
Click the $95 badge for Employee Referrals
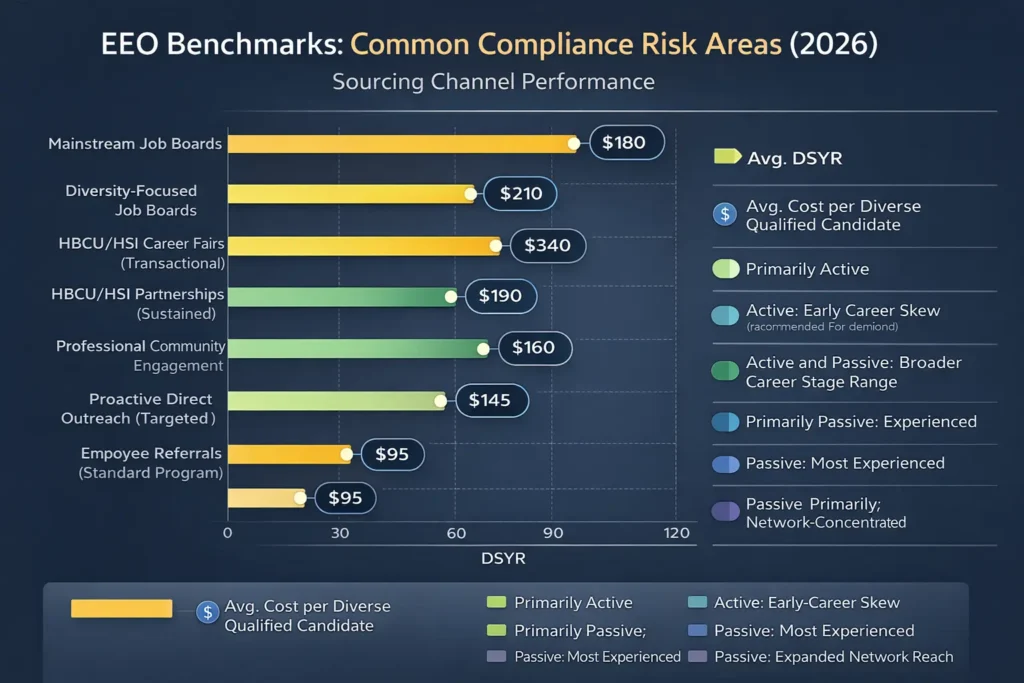(392, 453)
